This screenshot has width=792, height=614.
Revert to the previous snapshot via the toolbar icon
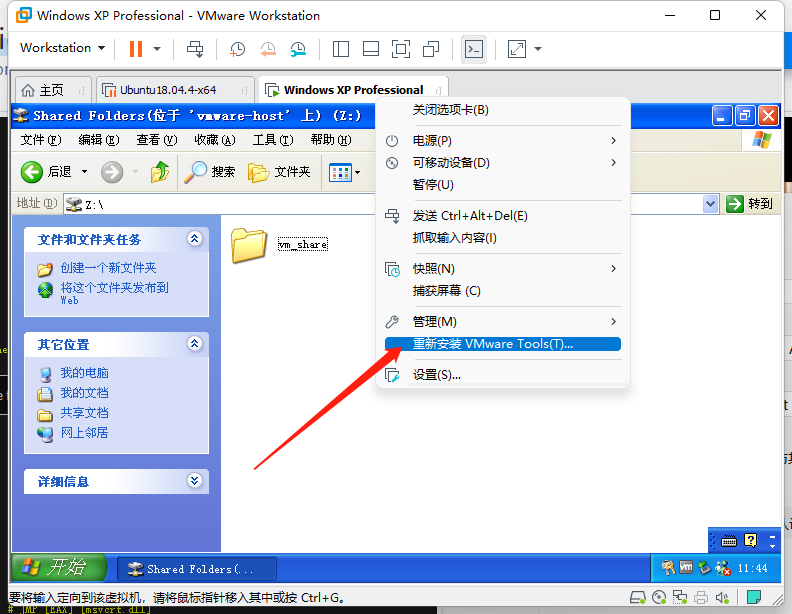coord(268,49)
